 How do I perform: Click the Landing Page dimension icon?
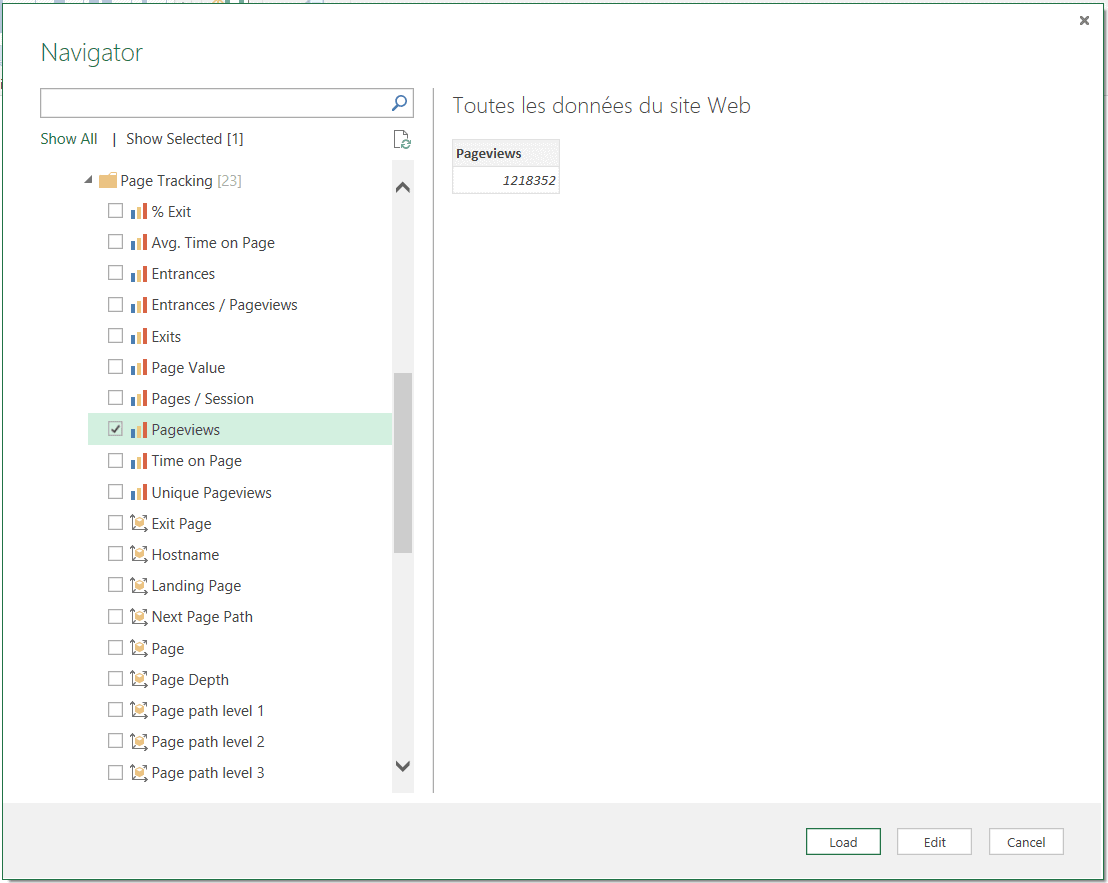(139, 585)
